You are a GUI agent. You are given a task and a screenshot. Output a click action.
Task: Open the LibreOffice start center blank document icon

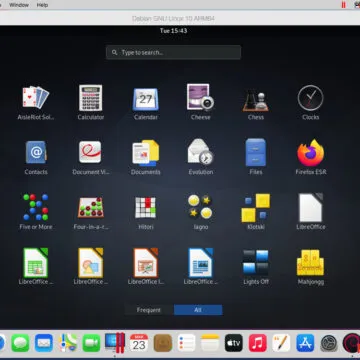[311, 207]
